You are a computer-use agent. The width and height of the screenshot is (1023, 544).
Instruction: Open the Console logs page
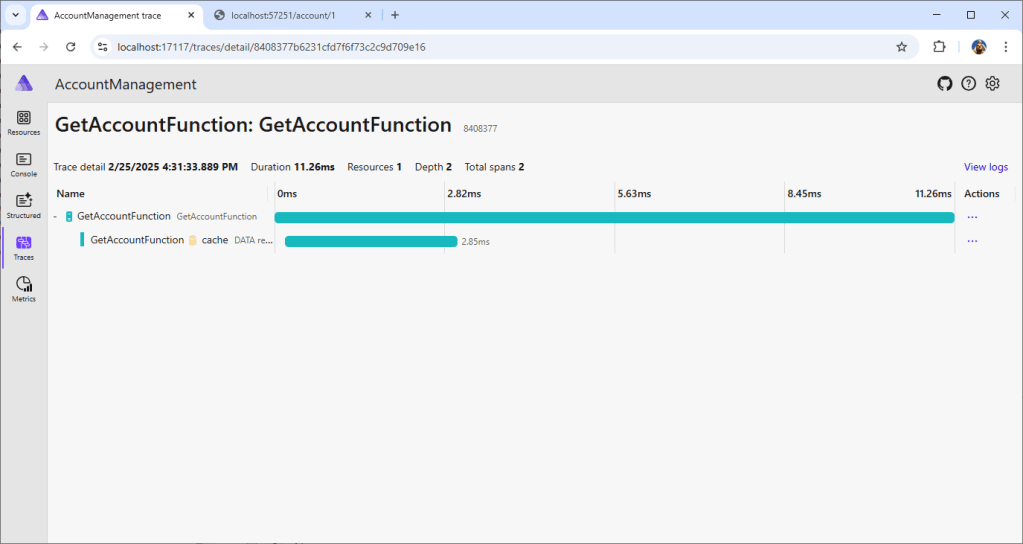(24, 164)
